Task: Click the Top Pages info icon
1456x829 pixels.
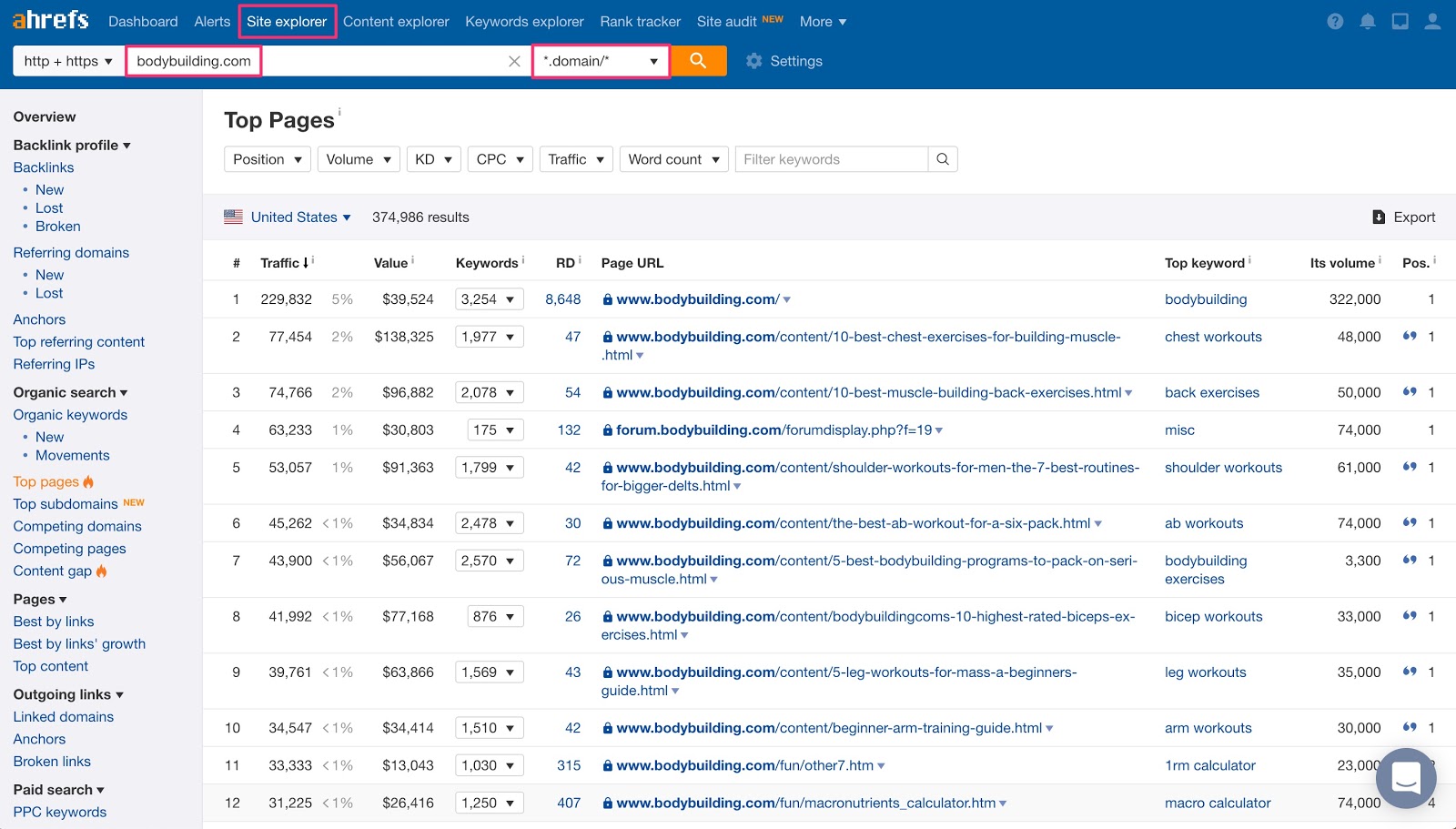Action: 339,112
